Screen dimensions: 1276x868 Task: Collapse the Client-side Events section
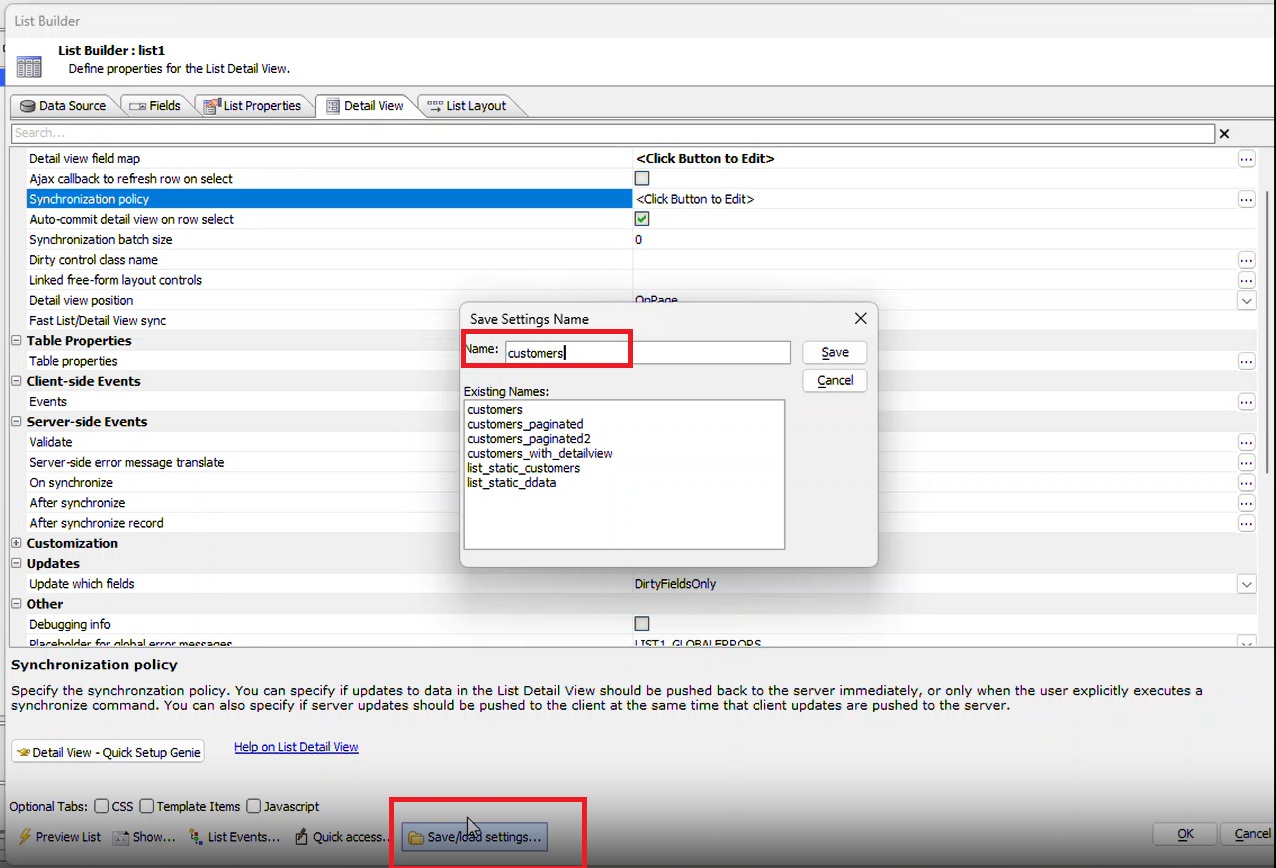click(17, 381)
